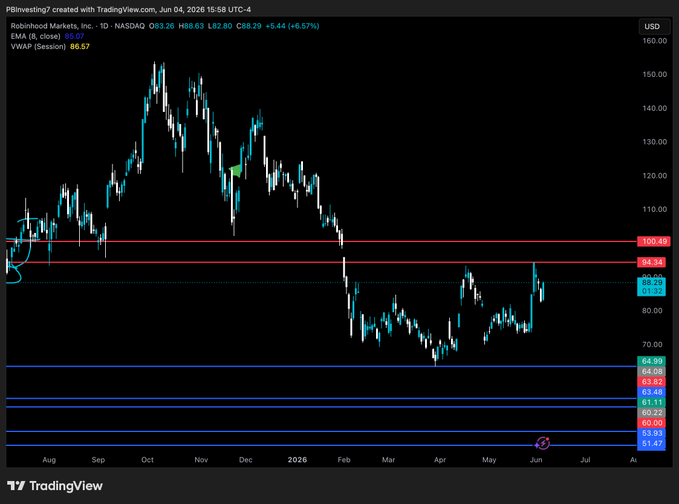
Task: Click the TradingView logo
Action: (x=55, y=486)
